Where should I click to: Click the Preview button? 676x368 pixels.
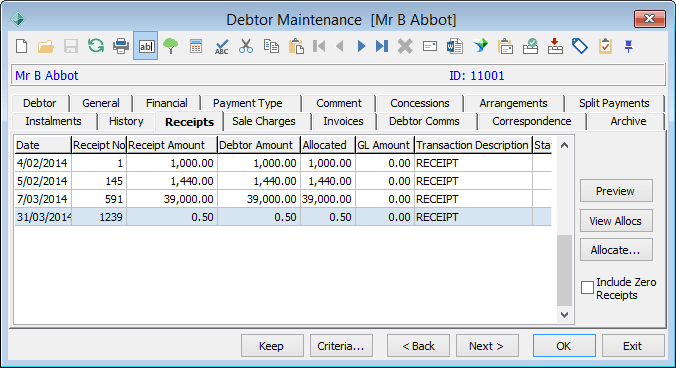click(616, 191)
